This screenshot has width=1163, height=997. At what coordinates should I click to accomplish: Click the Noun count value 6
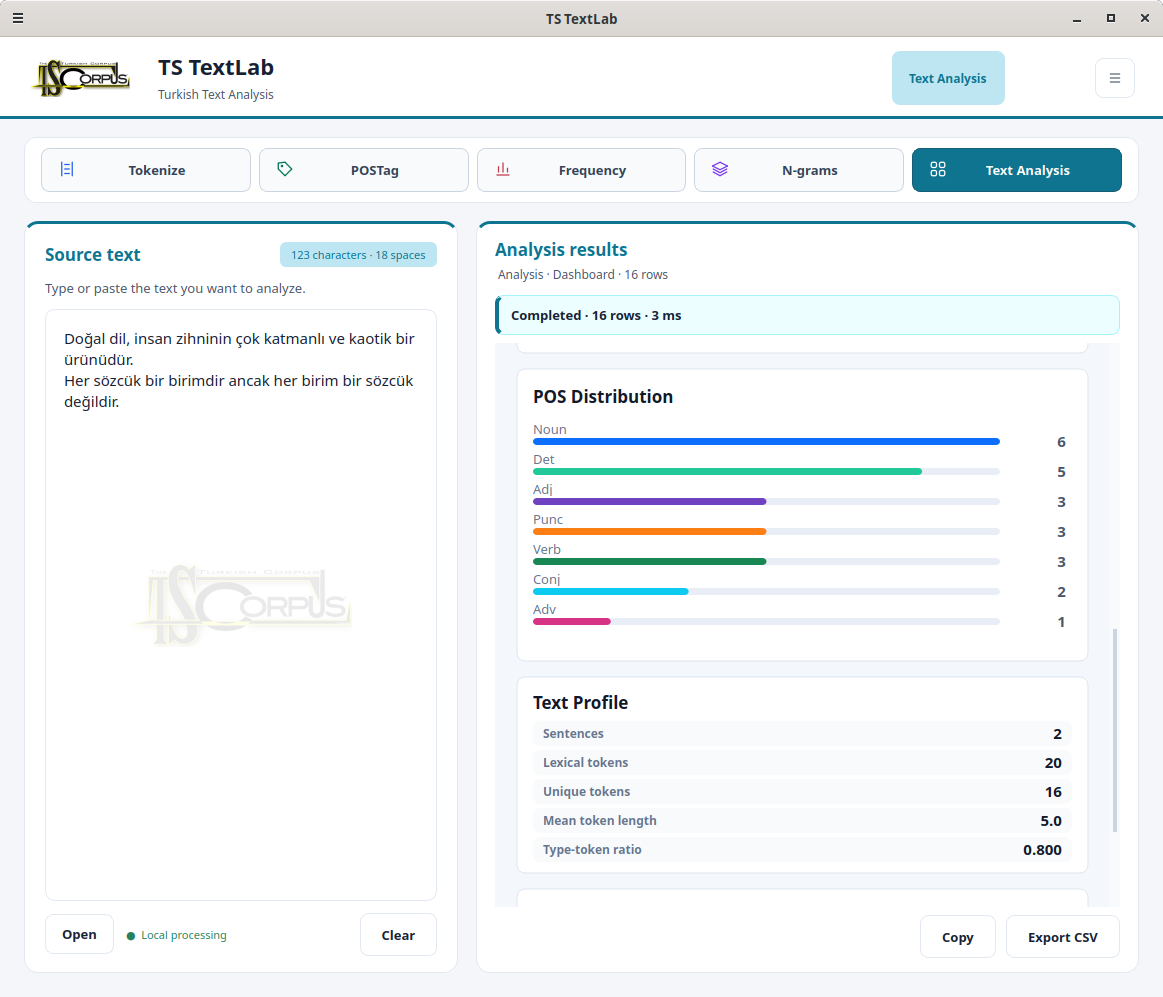[1061, 442]
